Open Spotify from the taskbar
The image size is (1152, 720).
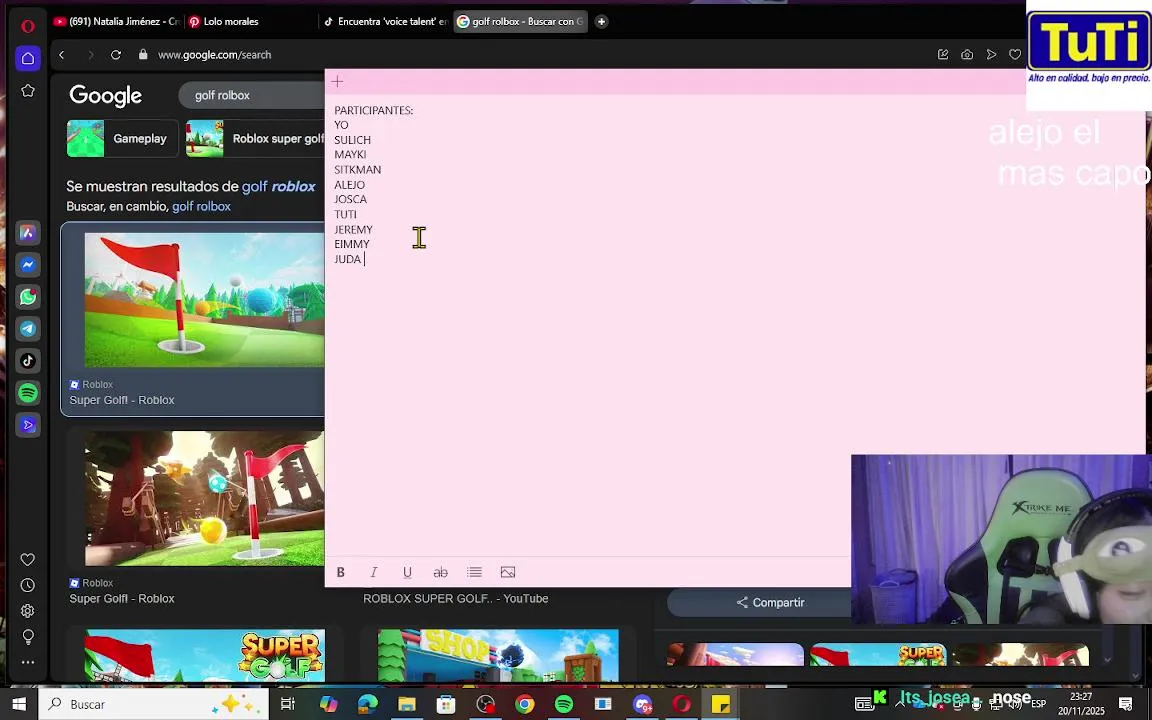[x=564, y=705]
